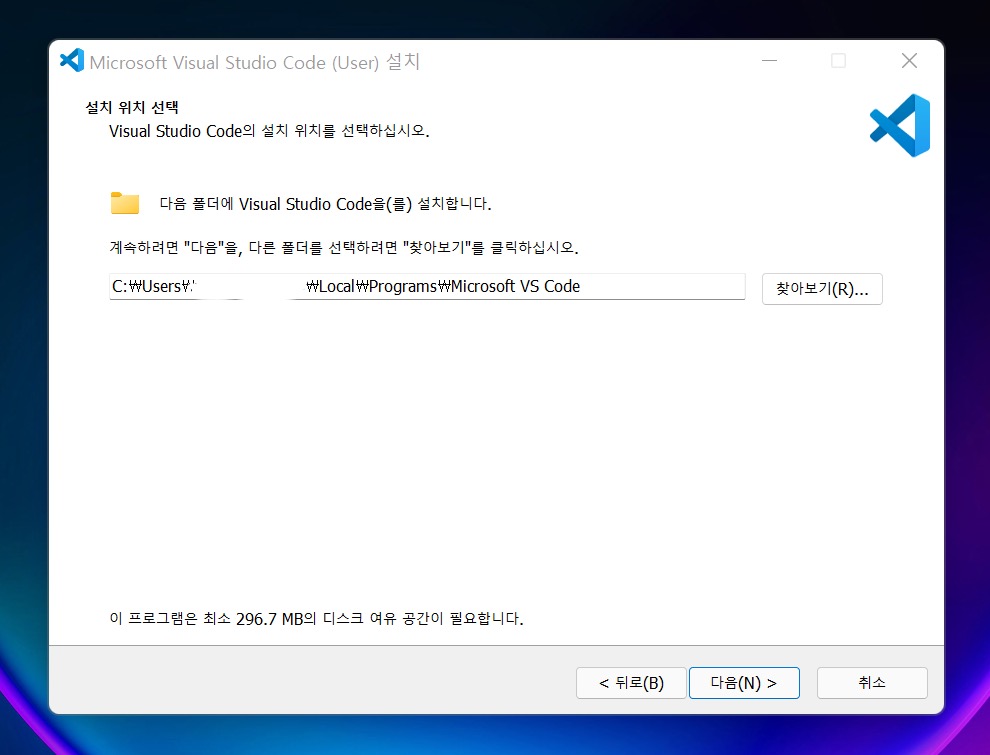Click the 찾아보기(R)... browse button
The image size is (990, 755).
822,289
